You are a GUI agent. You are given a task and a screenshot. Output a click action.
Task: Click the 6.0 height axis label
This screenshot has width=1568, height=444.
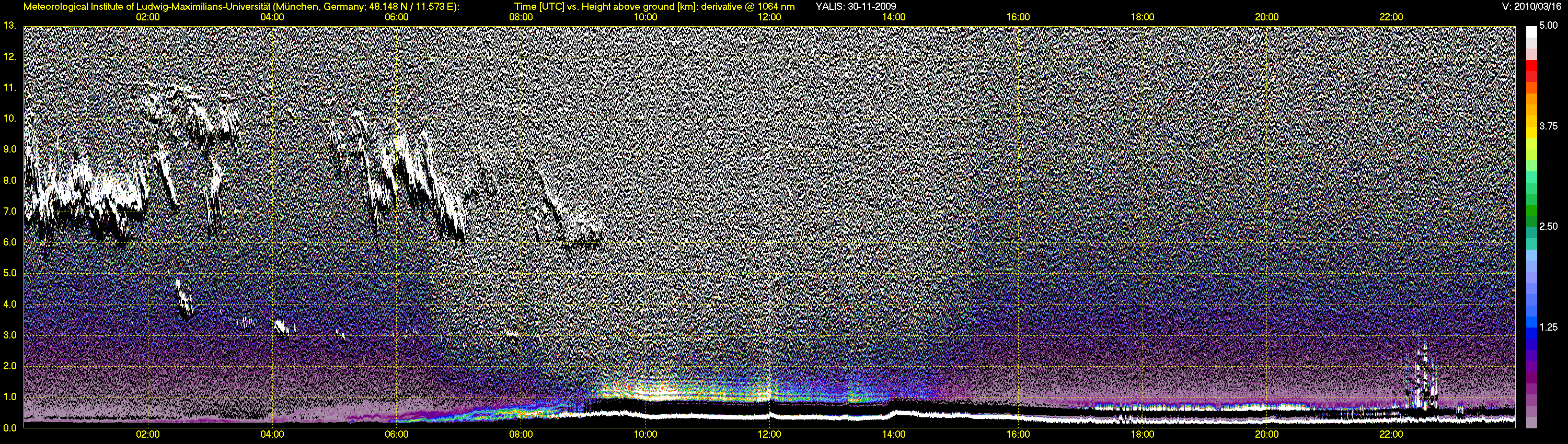click(x=10, y=242)
